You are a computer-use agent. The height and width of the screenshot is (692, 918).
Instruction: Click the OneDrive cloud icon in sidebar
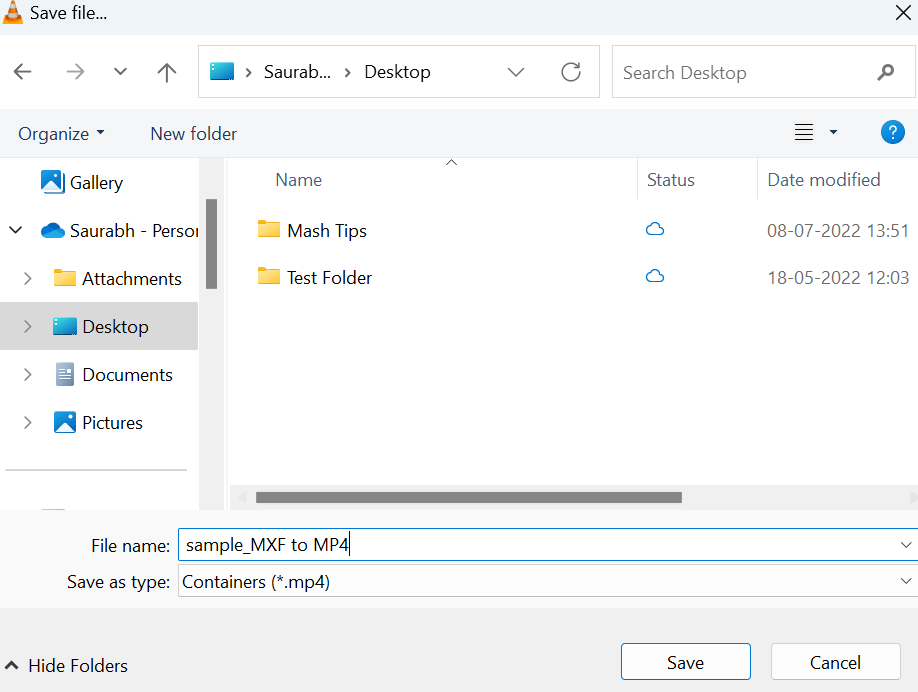[x=53, y=230]
